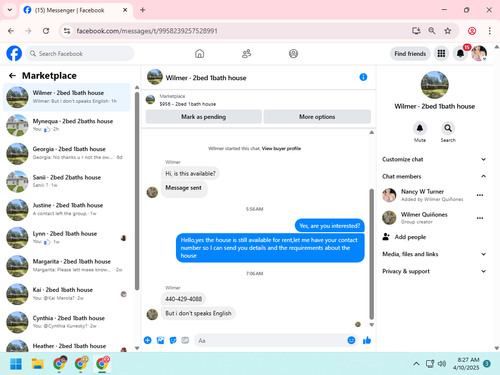Open Margarita - 2bed 1bath house conversation
Screen dimensions: 500x375
click(67, 266)
